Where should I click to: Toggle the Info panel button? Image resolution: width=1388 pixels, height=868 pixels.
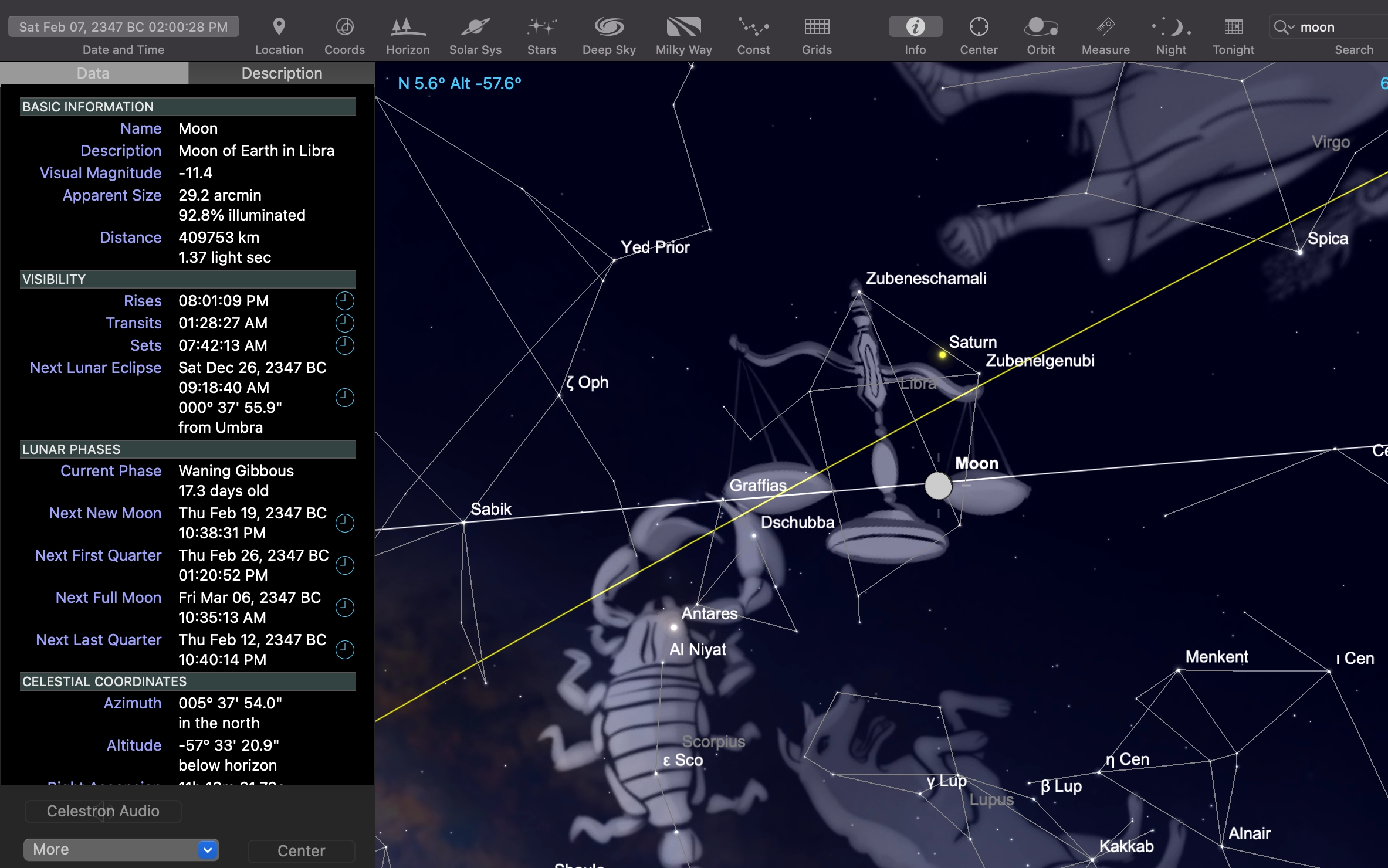click(915, 27)
